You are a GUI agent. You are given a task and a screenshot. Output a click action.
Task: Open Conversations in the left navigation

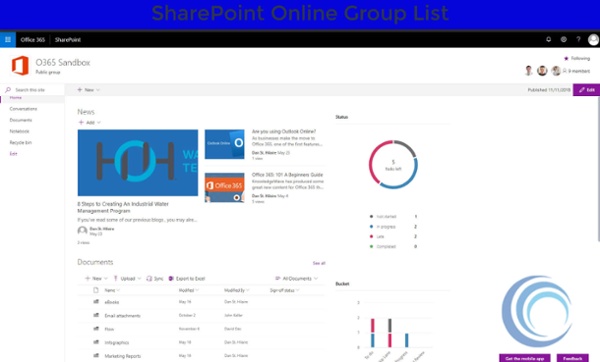pos(23,109)
